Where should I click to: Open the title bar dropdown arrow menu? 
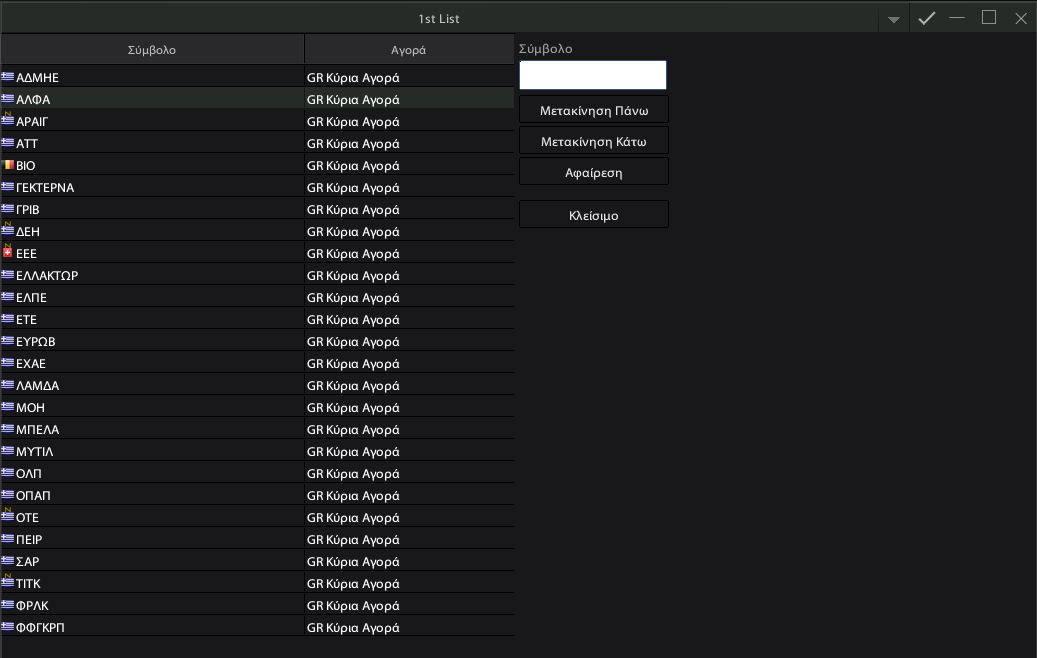893,19
